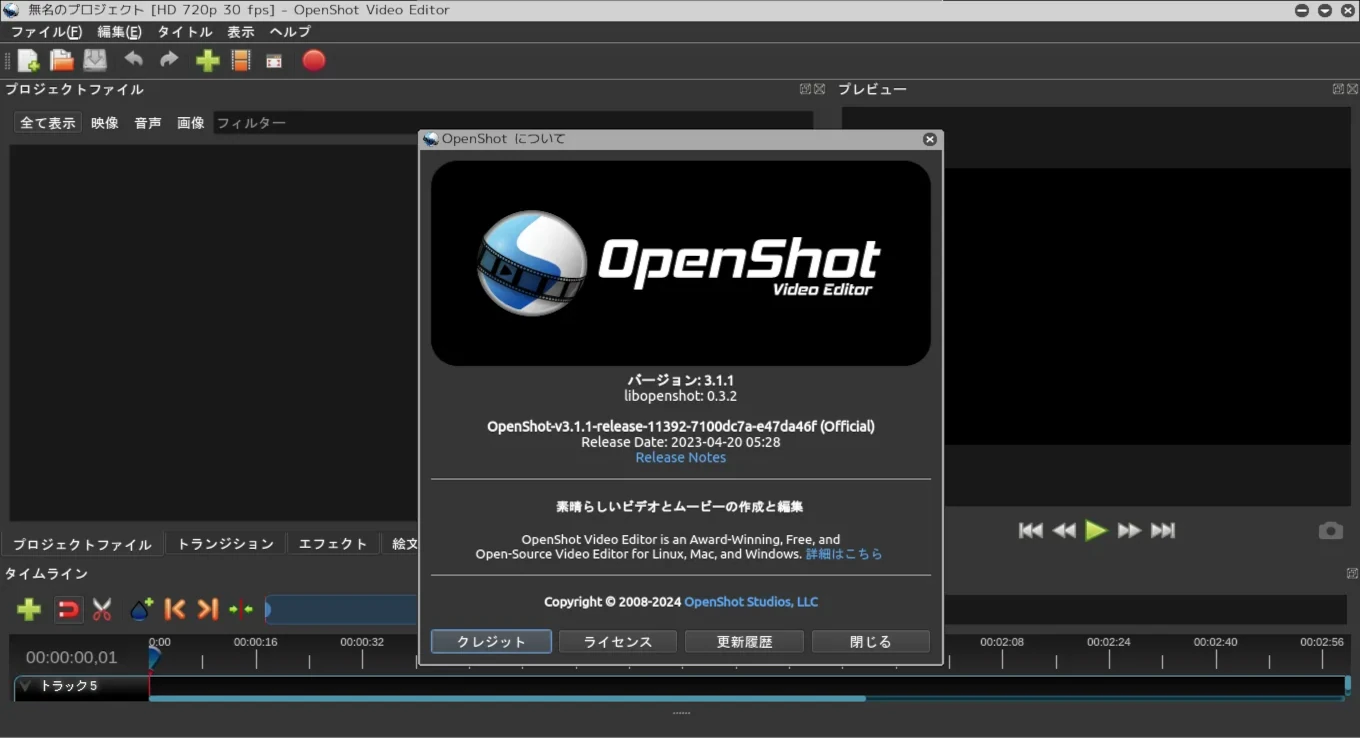Click the New Project icon

tap(28, 61)
